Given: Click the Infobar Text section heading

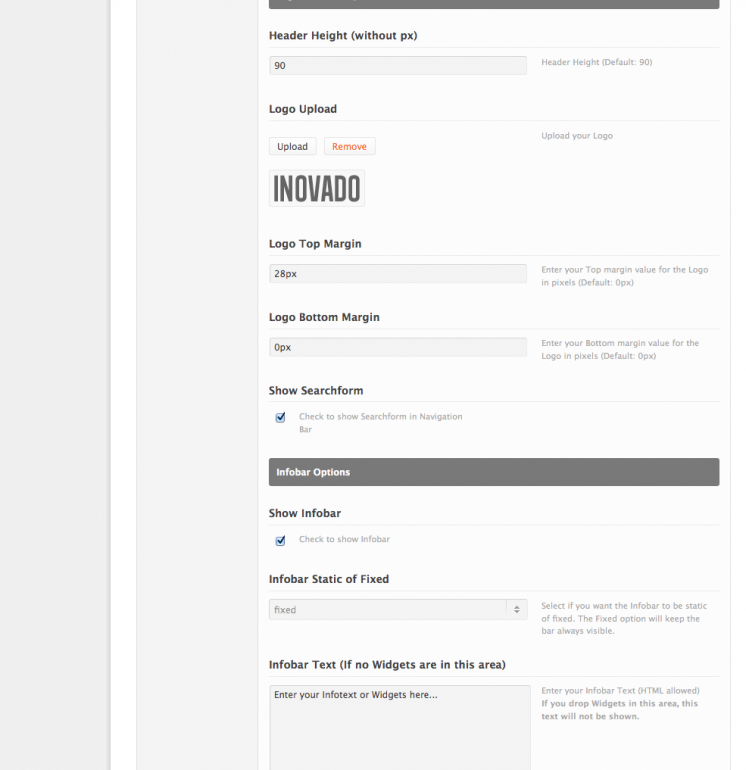Looking at the screenshot, I should tap(387, 665).
